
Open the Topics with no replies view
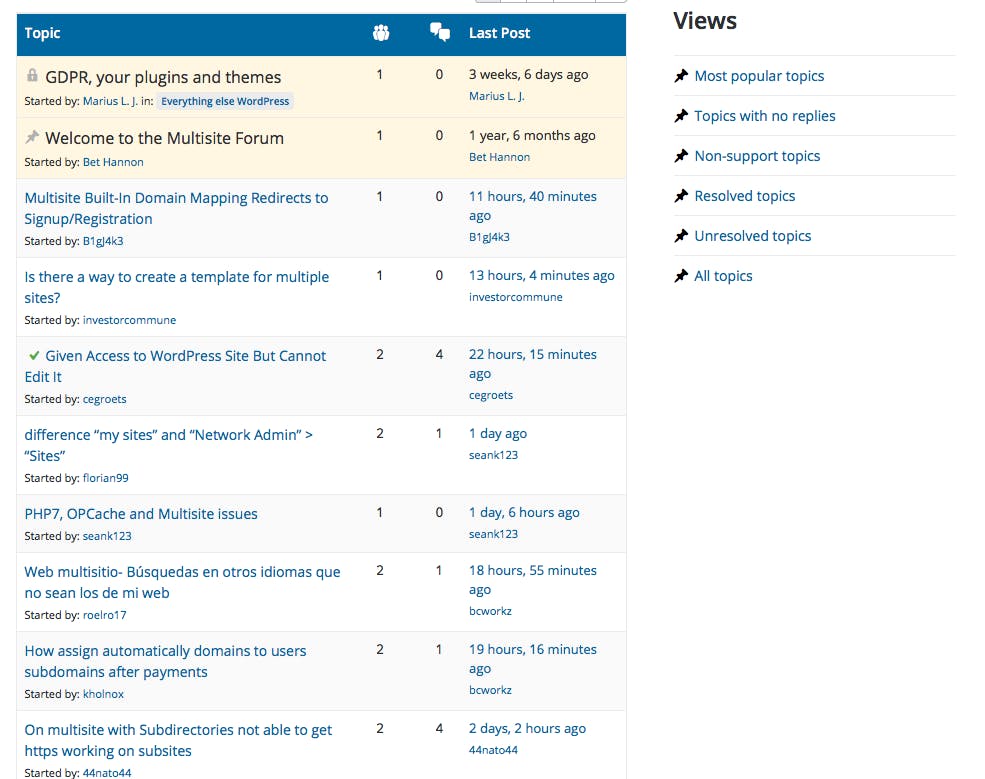tap(764, 116)
